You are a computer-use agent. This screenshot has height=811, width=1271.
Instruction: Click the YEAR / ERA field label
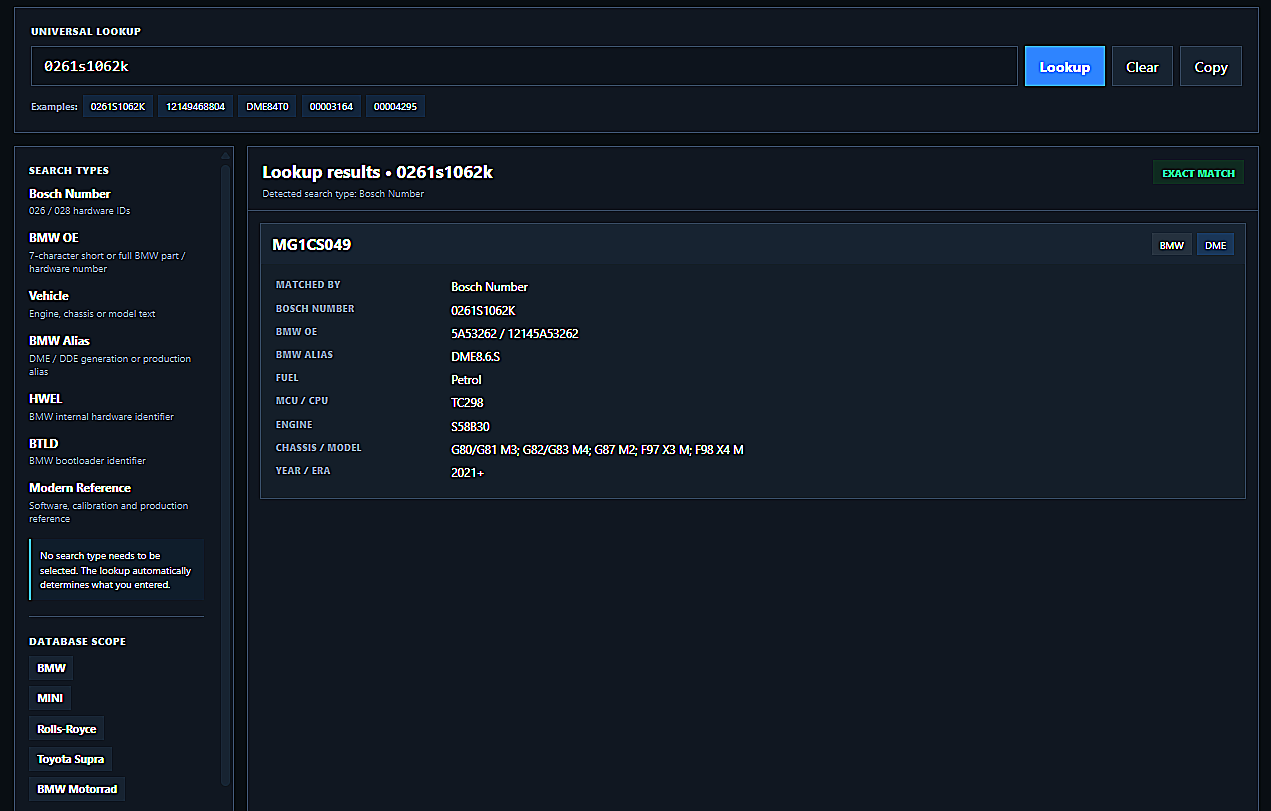tap(303, 471)
